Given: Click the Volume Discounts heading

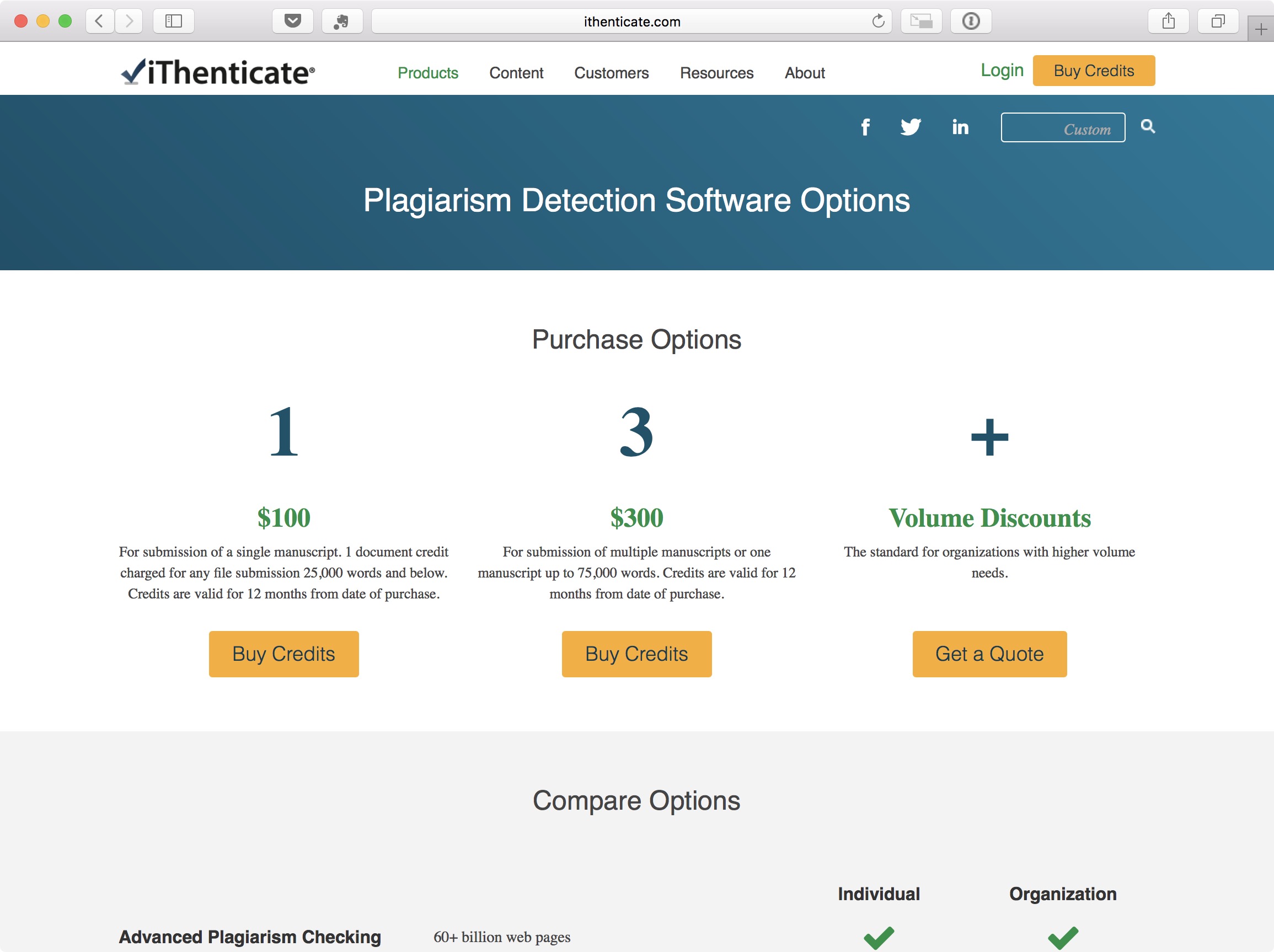Looking at the screenshot, I should [989, 517].
